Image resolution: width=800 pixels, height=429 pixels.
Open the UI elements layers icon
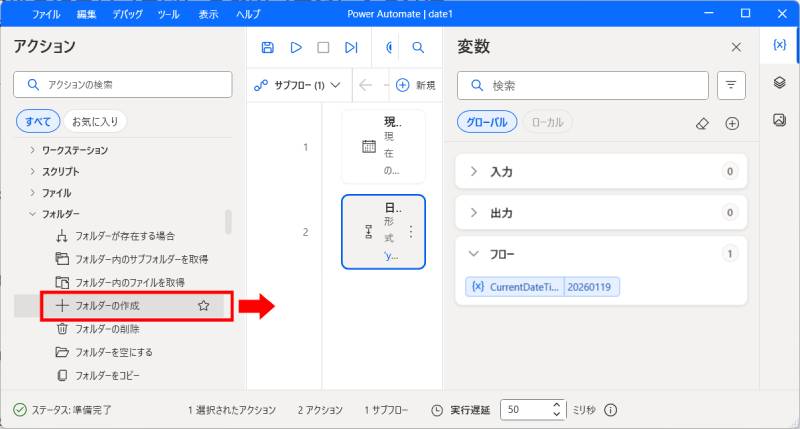pos(779,82)
